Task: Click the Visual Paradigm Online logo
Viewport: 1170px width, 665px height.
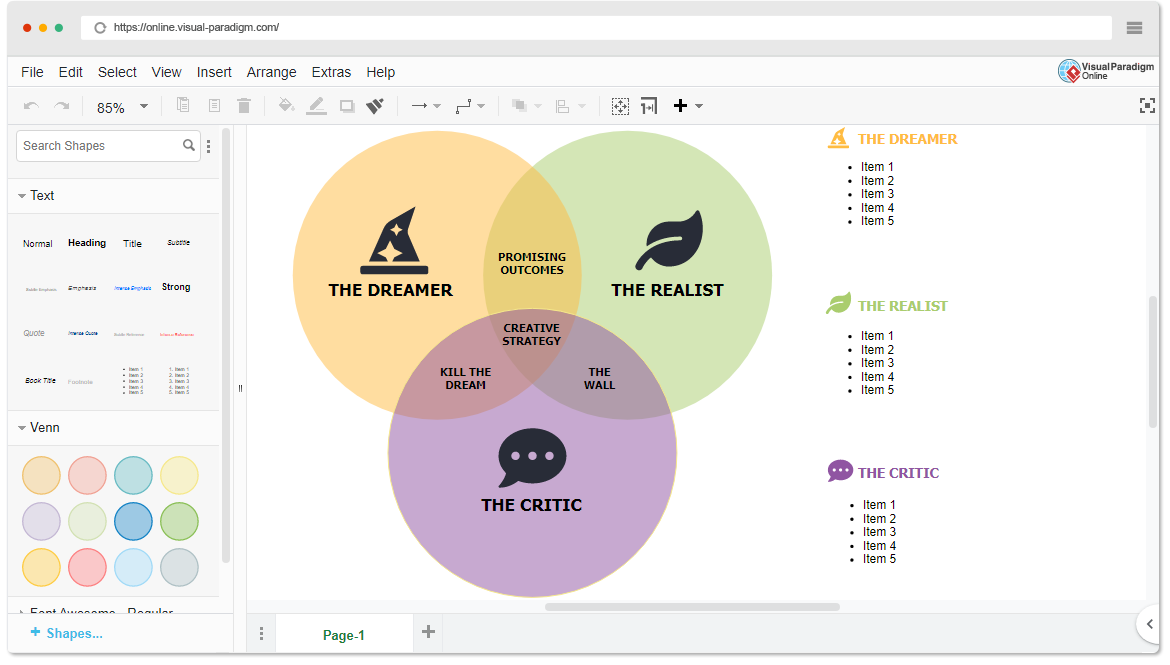Action: pyautogui.click(x=1106, y=71)
